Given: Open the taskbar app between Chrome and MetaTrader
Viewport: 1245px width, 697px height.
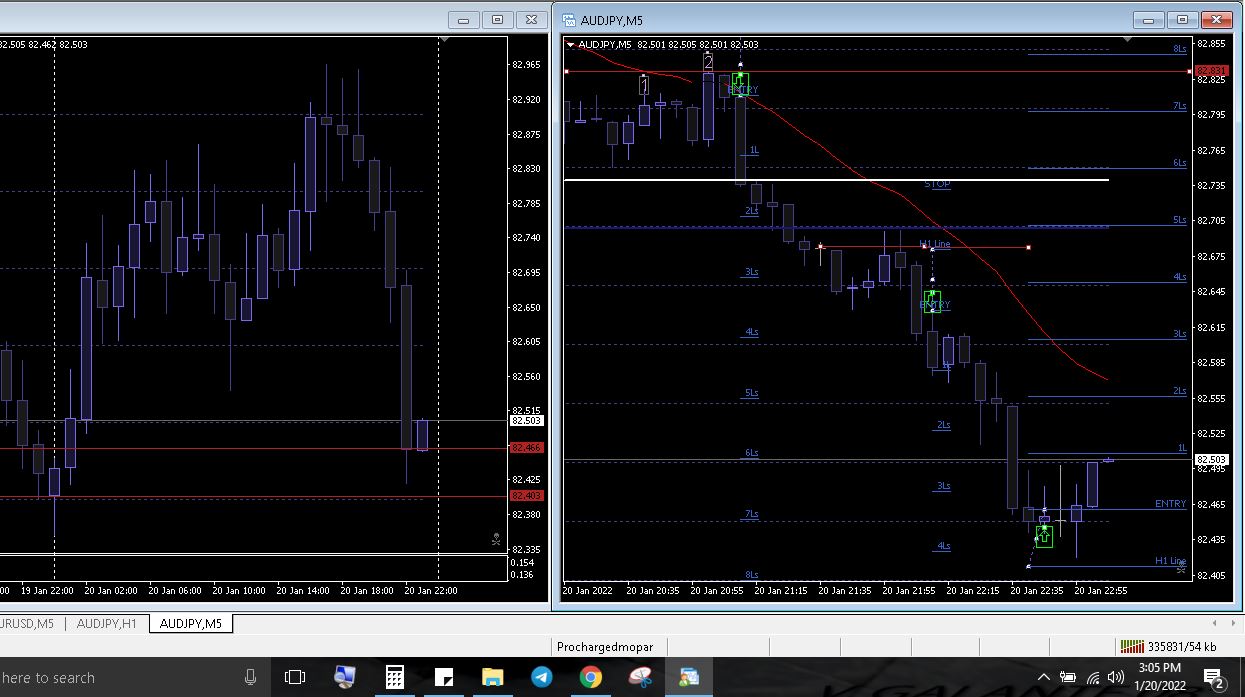Looking at the screenshot, I should click(640, 677).
